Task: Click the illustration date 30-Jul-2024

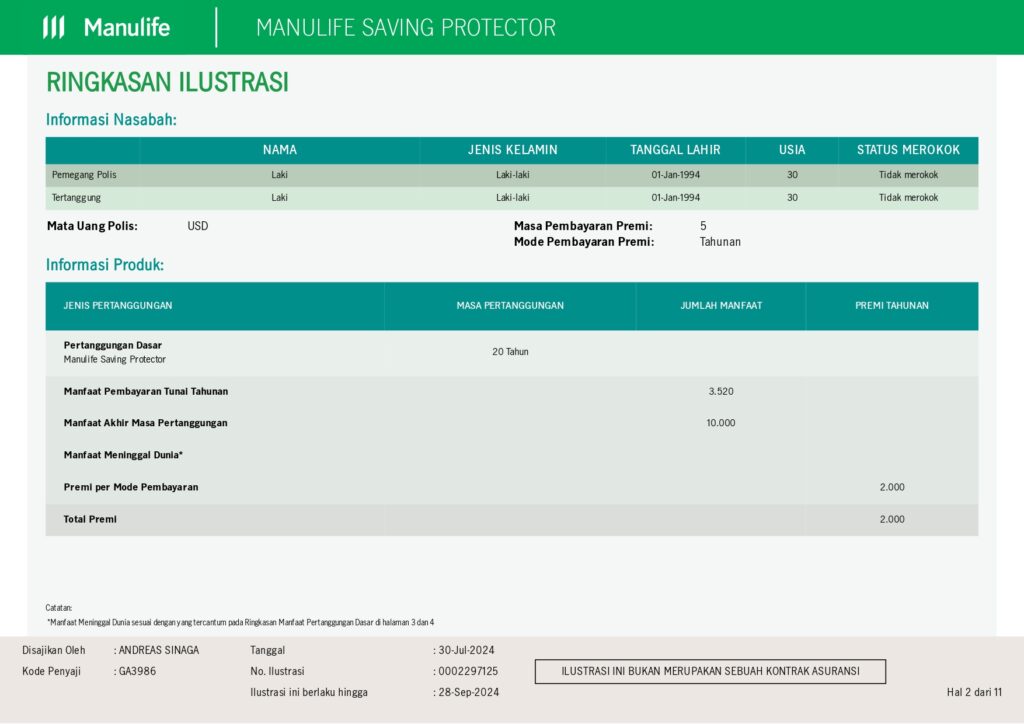Action: click(x=466, y=650)
